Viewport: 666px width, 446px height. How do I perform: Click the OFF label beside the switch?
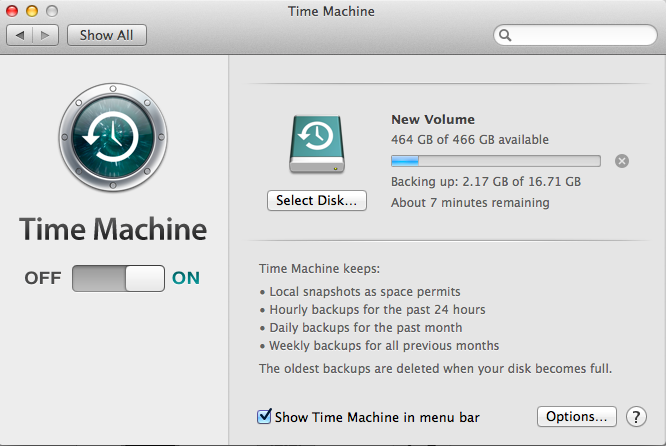tap(43, 278)
